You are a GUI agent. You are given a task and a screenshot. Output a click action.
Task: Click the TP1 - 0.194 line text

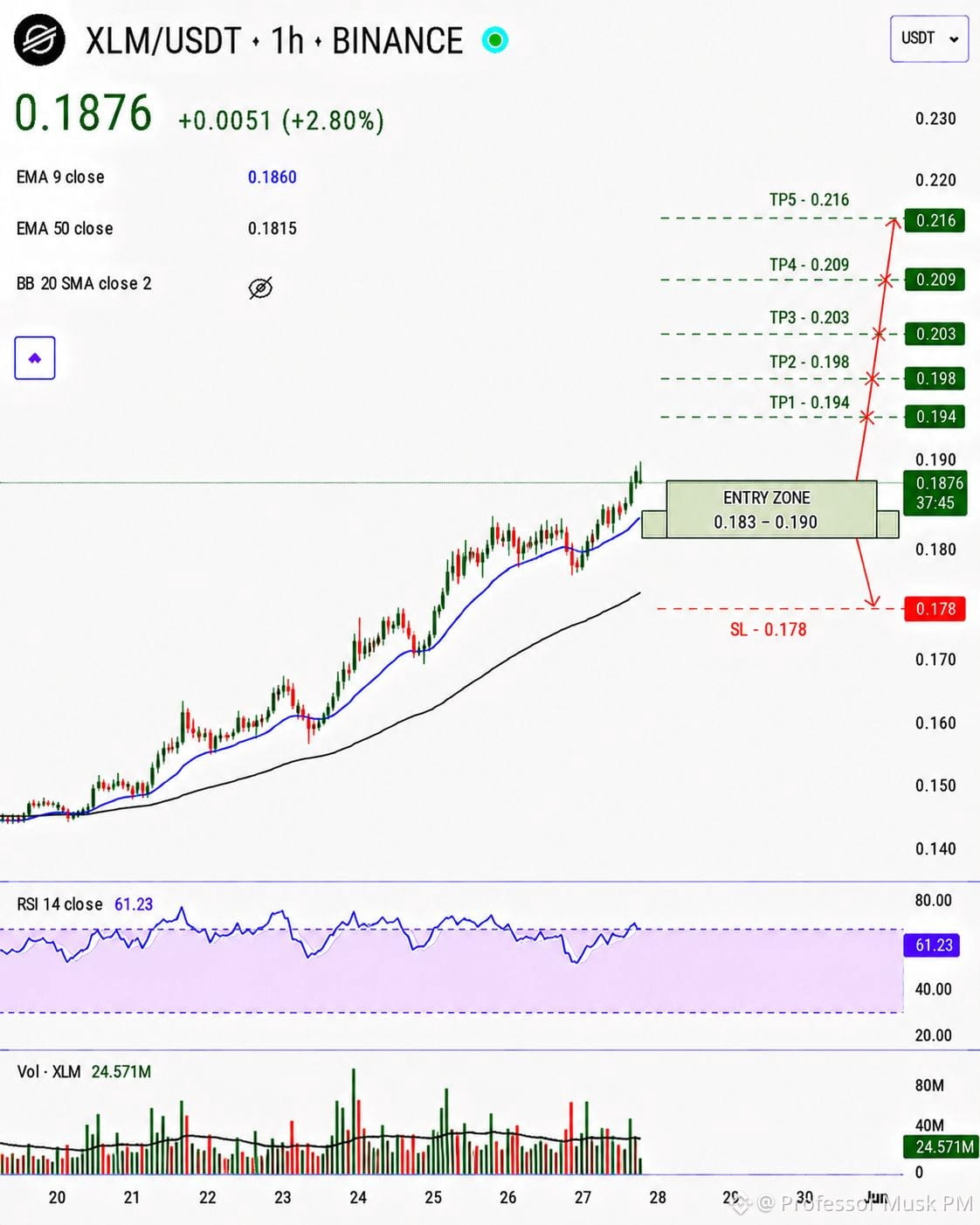[809, 402]
